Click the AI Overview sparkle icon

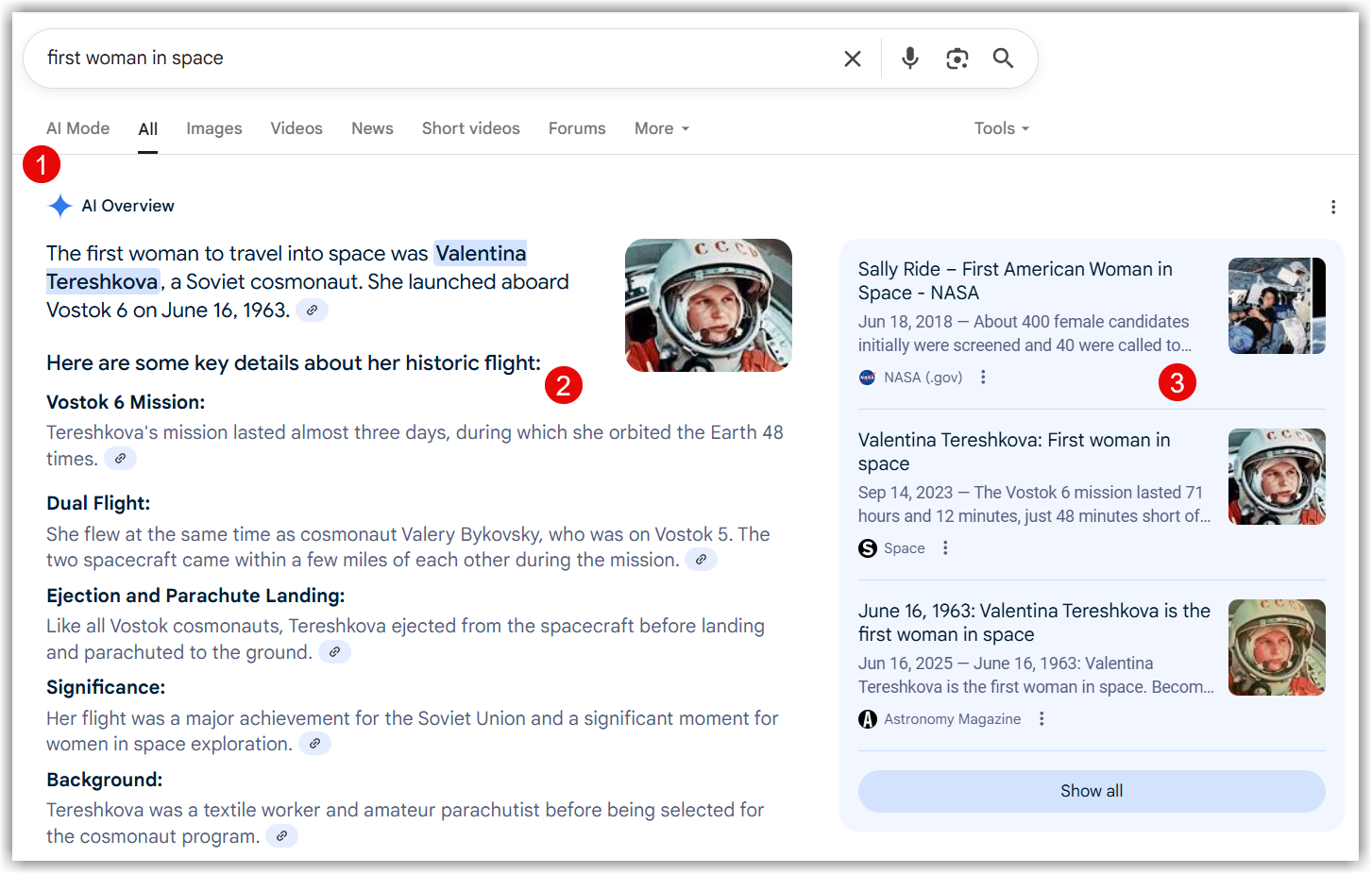(x=60, y=206)
